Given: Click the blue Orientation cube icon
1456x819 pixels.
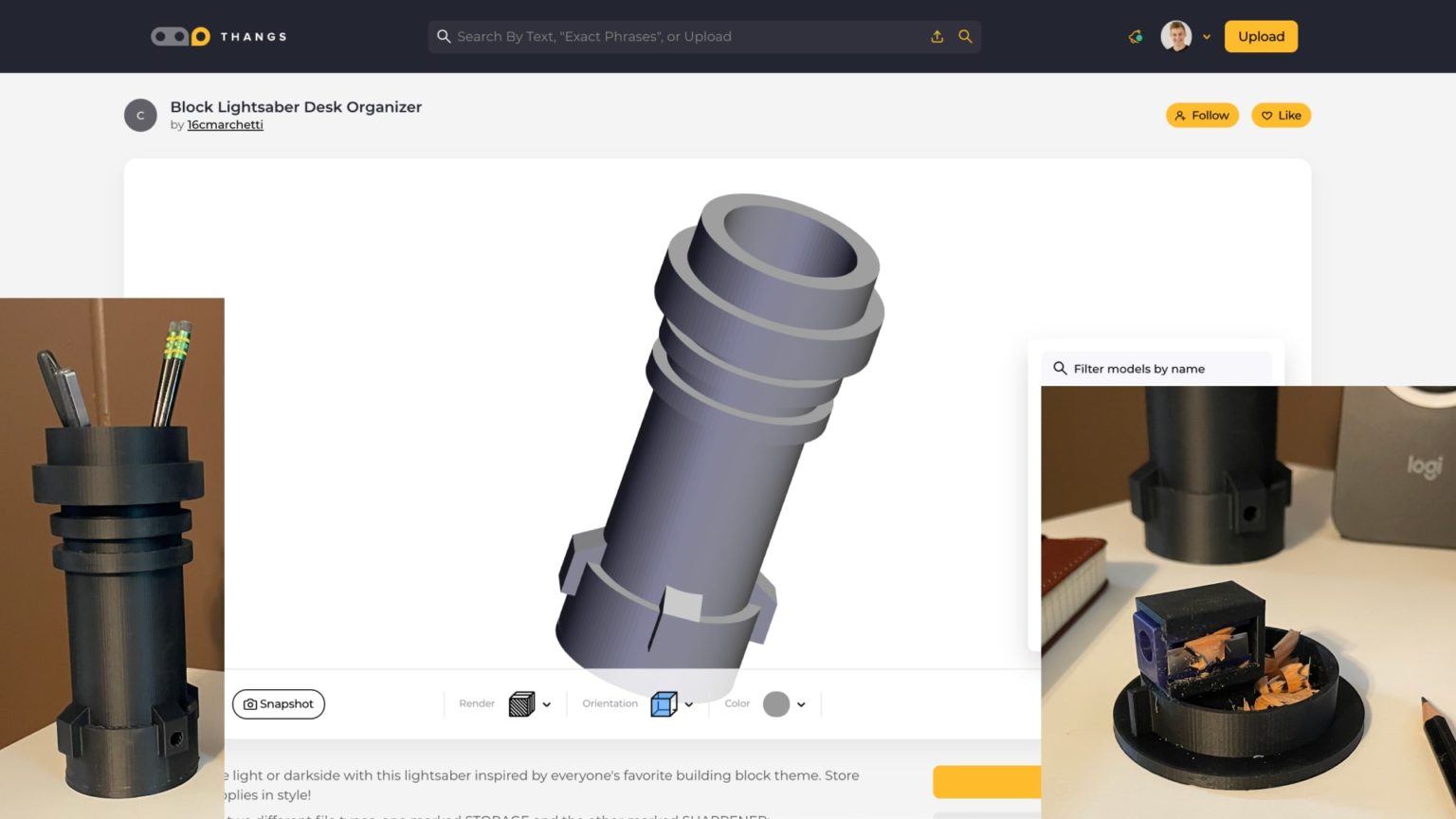Looking at the screenshot, I should 664,703.
